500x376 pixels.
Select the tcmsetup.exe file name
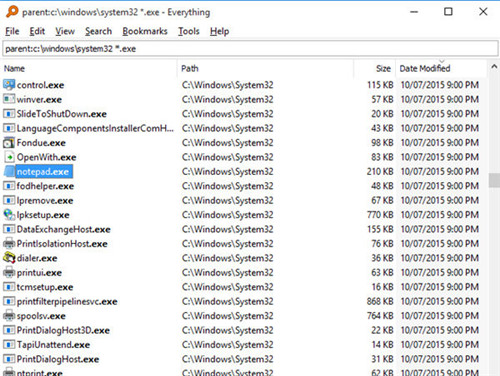pos(45,287)
